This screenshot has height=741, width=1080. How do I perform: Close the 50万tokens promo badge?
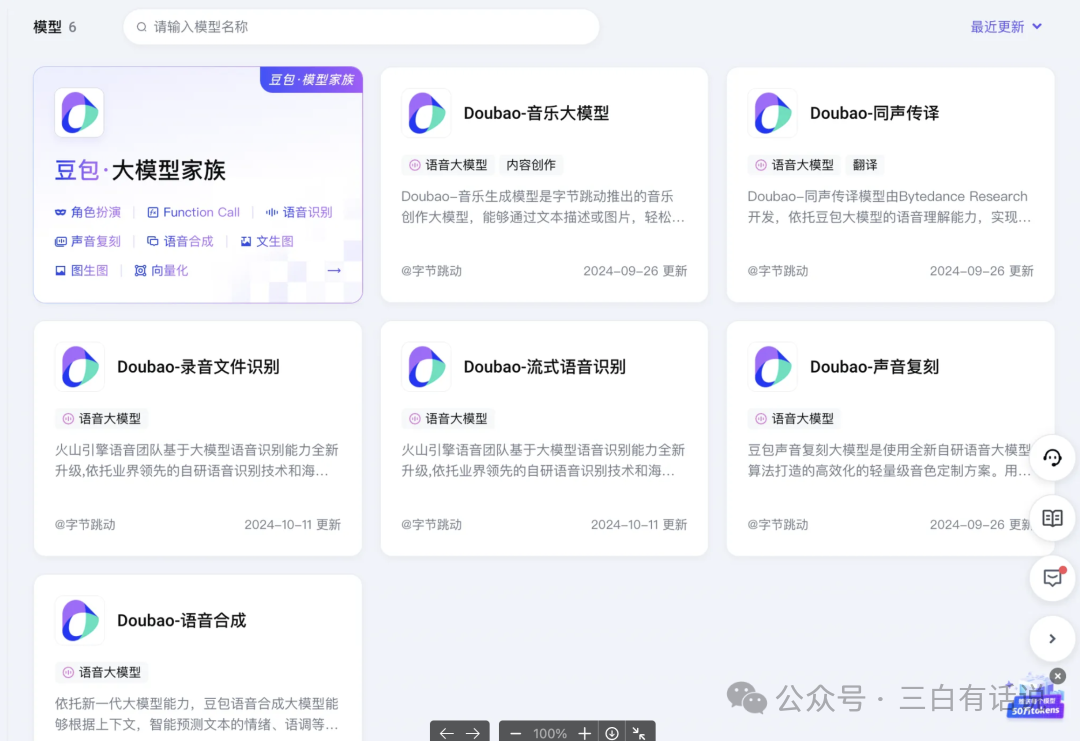click(1058, 676)
